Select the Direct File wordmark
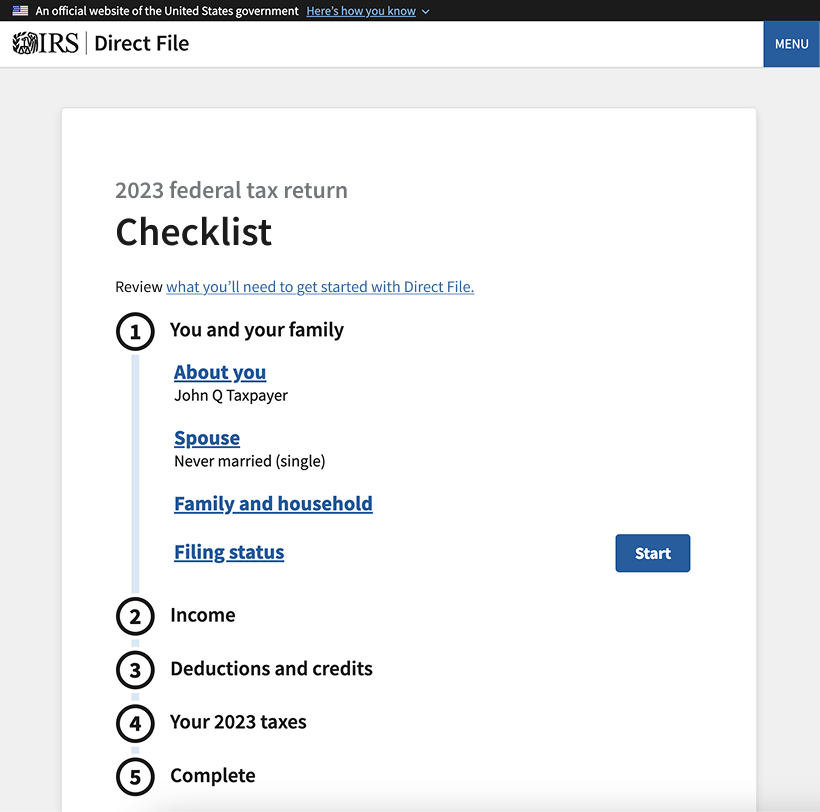 143,43
